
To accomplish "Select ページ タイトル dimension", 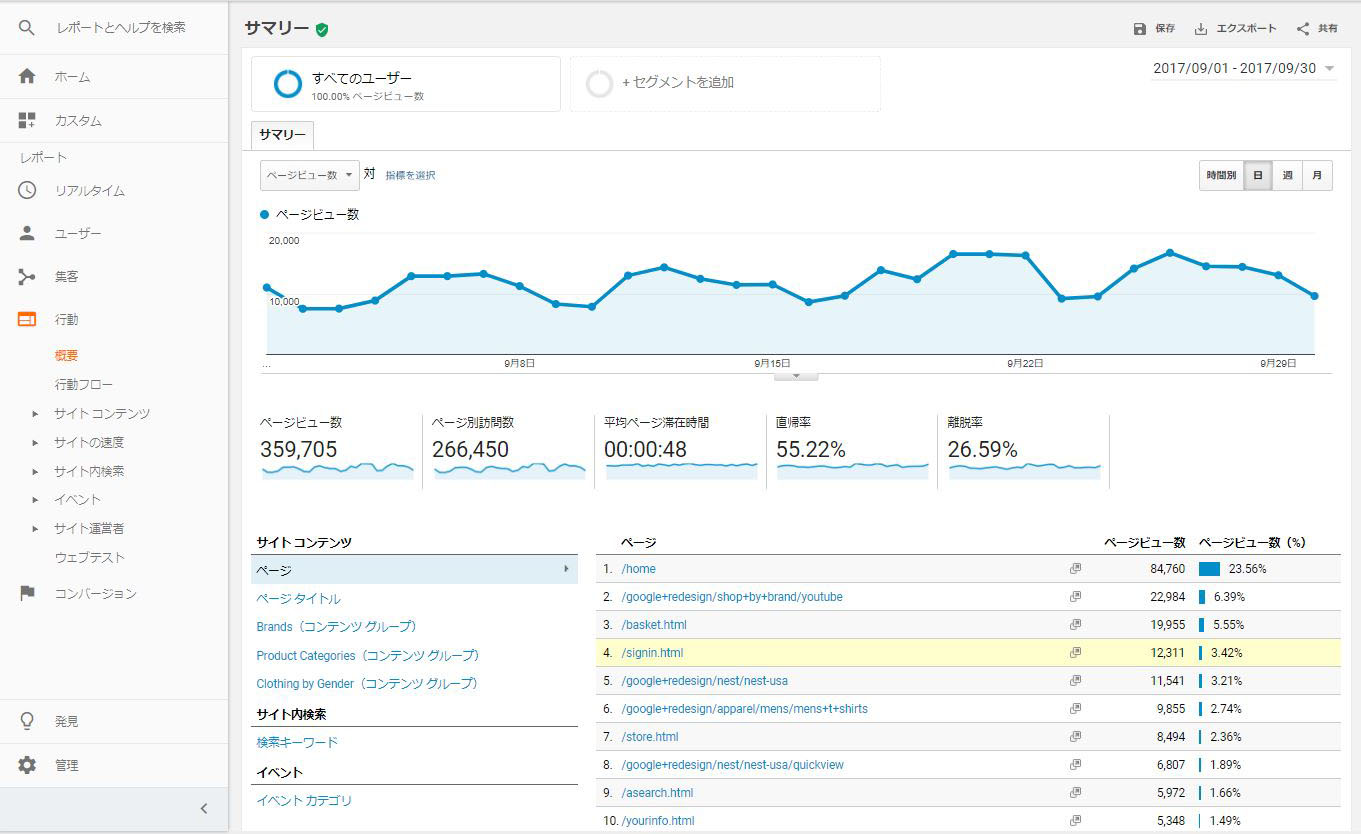I will [x=298, y=598].
